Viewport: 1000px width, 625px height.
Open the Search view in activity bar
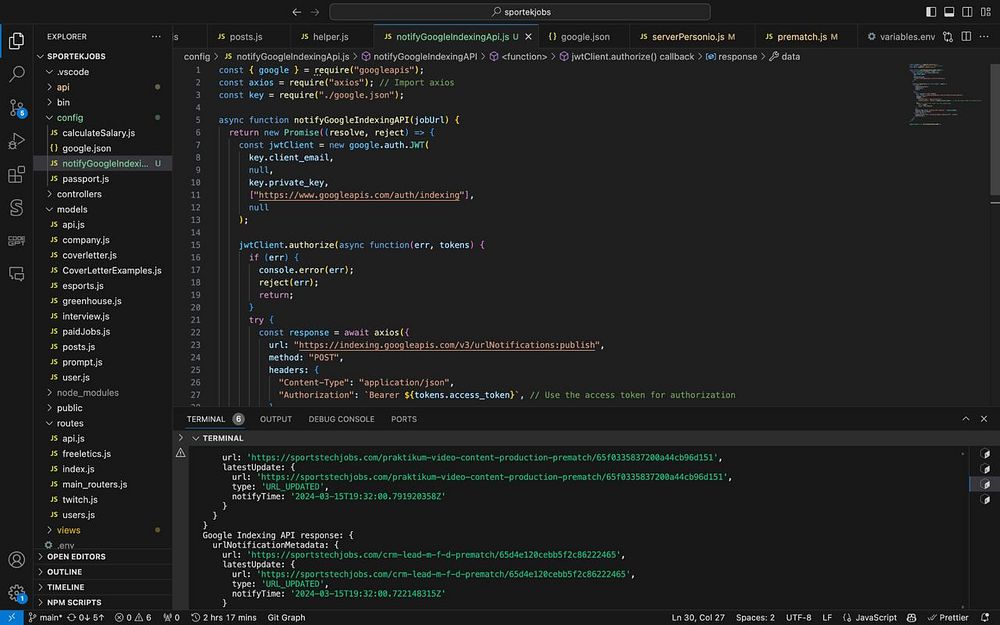pyautogui.click(x=16, y=74)
